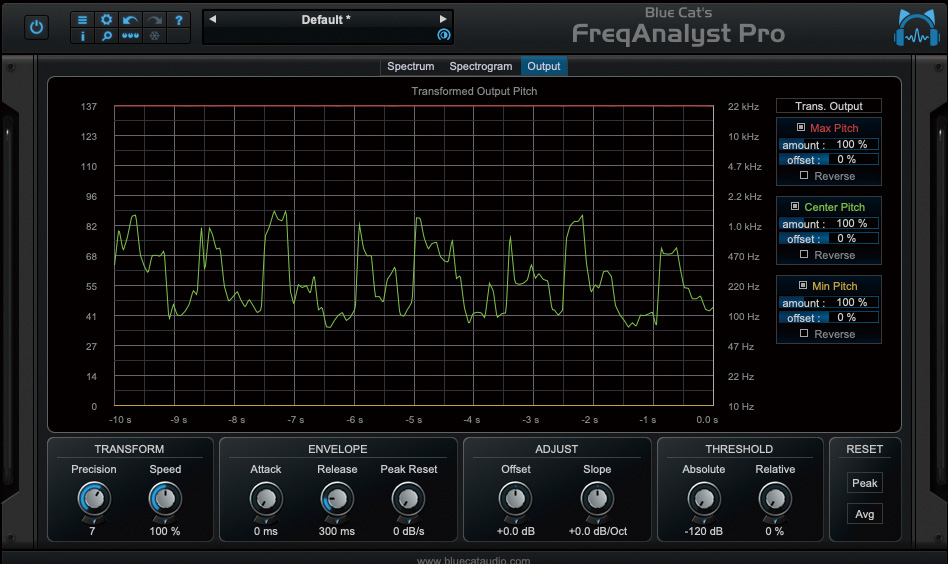Click the Attack knob

[x=266, y=499]
